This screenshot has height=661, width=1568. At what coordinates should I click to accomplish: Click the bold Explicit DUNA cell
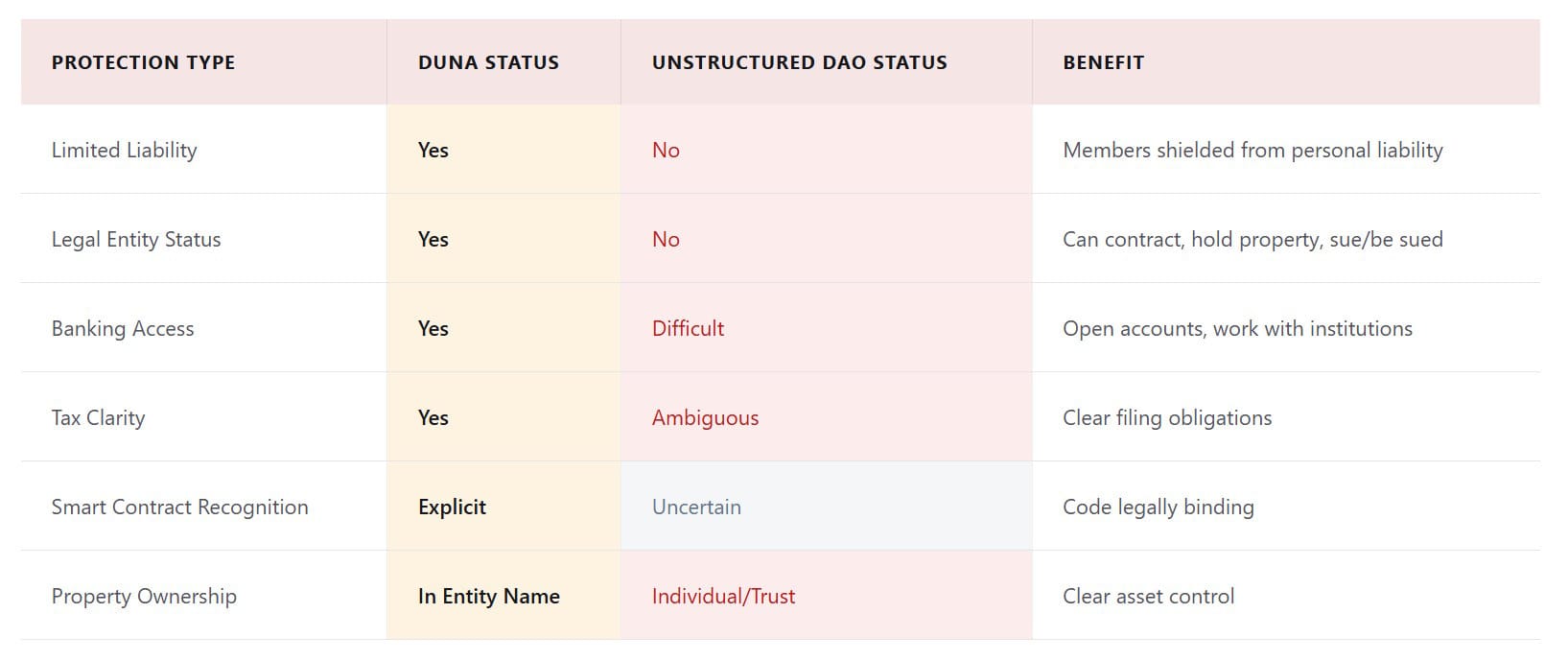click(x=452, y=507)
